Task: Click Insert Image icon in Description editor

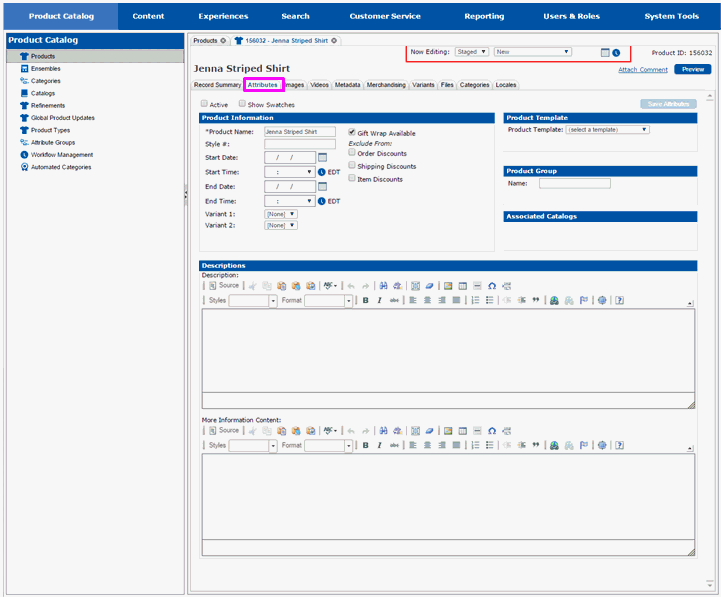Action: (x=448, y=286)
